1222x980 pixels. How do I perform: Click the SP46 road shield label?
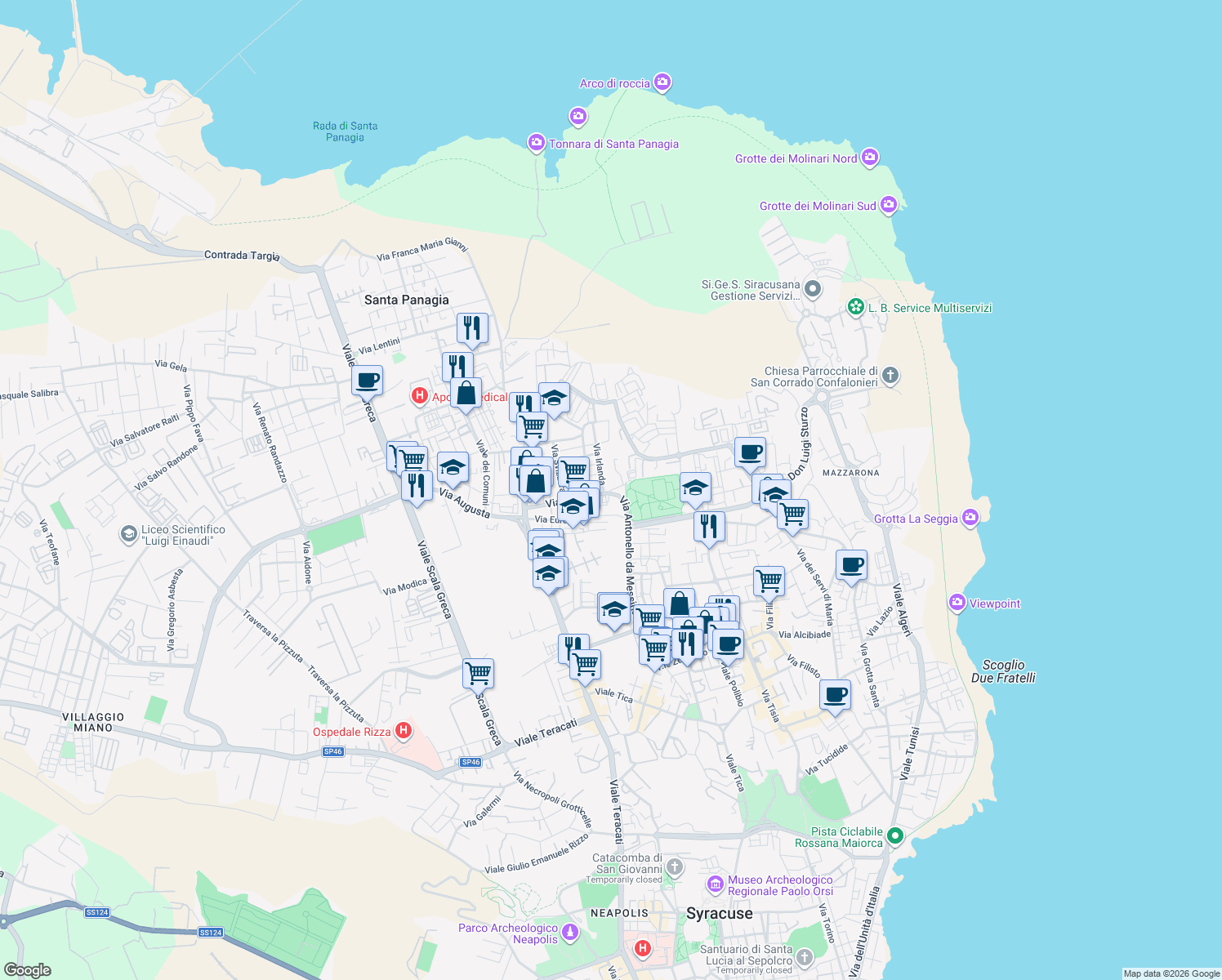coord(332,752)
